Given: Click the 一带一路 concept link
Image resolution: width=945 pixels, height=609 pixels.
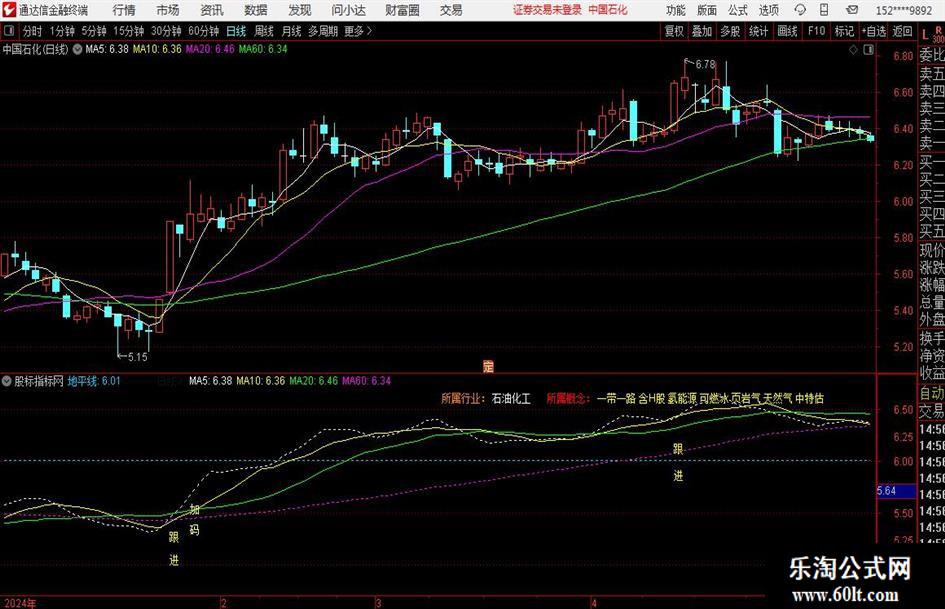Looking at the screenshot, I should 617,399.
